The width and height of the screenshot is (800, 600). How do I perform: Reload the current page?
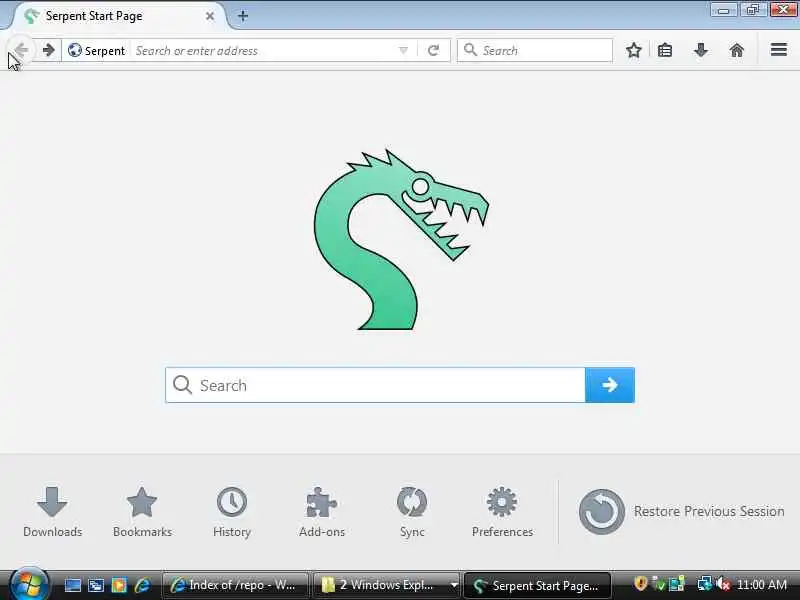click(x=434, y=51)
